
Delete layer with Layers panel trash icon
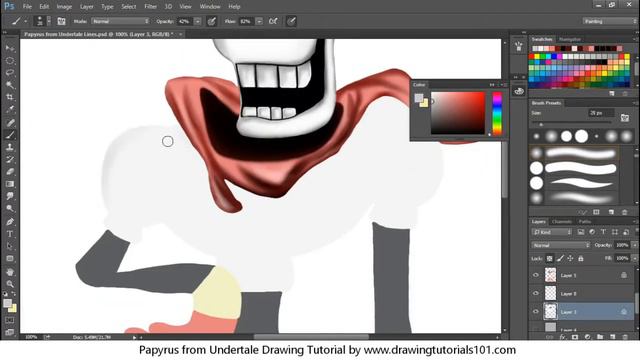(625, 337)
